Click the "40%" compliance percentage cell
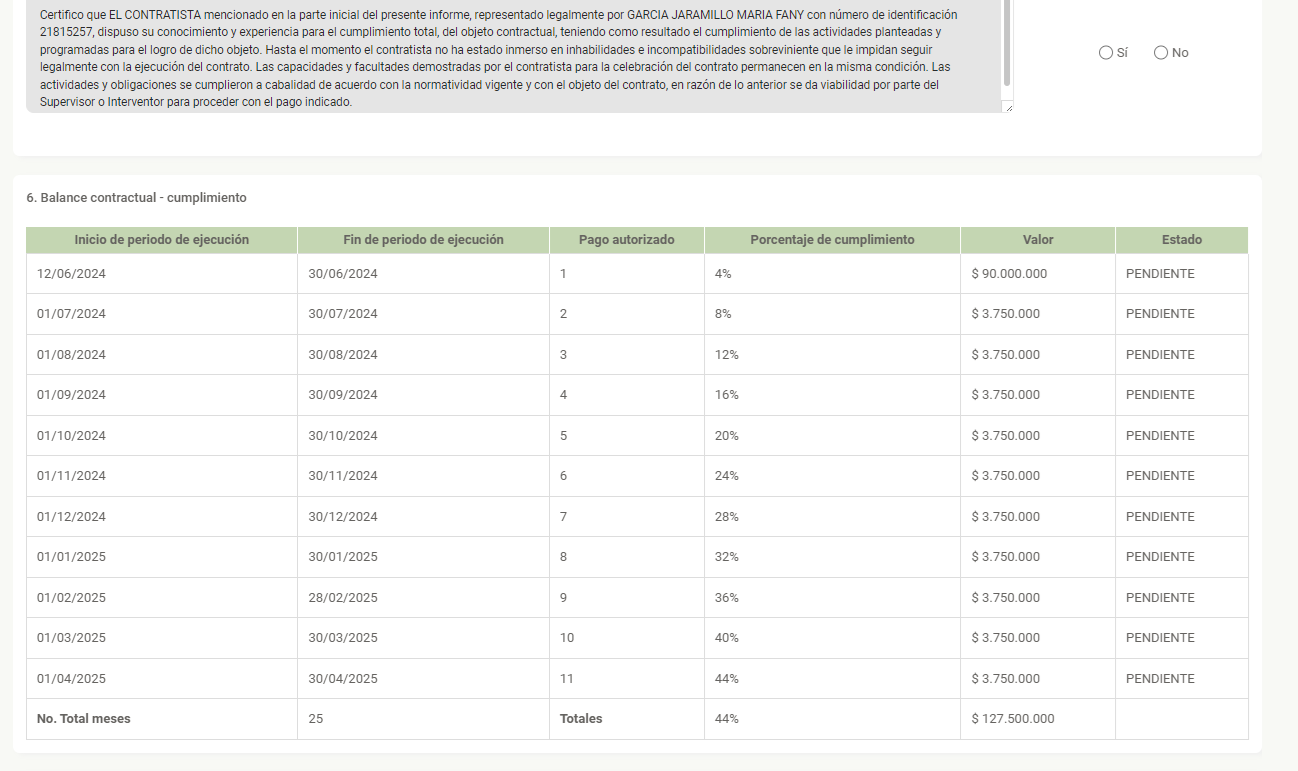The height and width of the screenshot is (771, 1298). tap(832, 638)
